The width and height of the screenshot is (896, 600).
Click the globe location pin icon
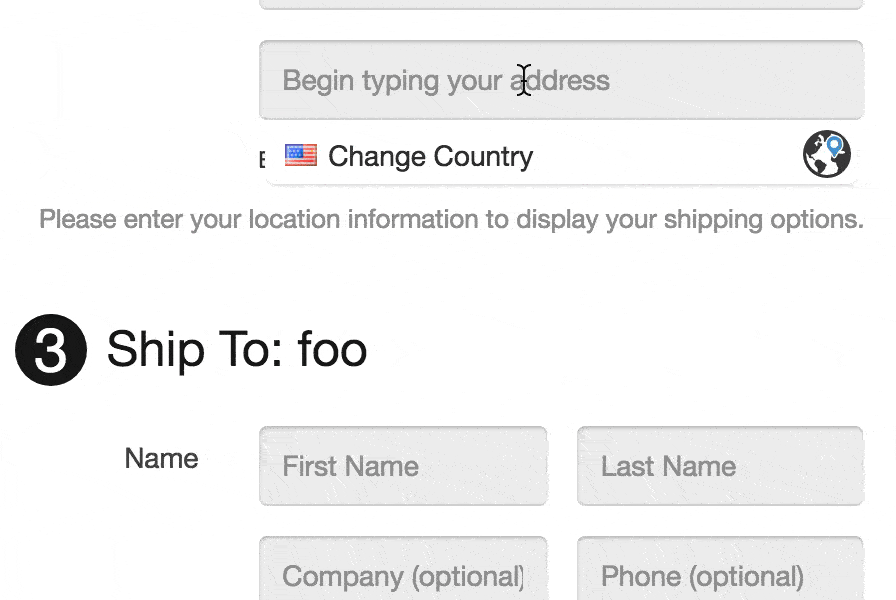pos(826,154)
